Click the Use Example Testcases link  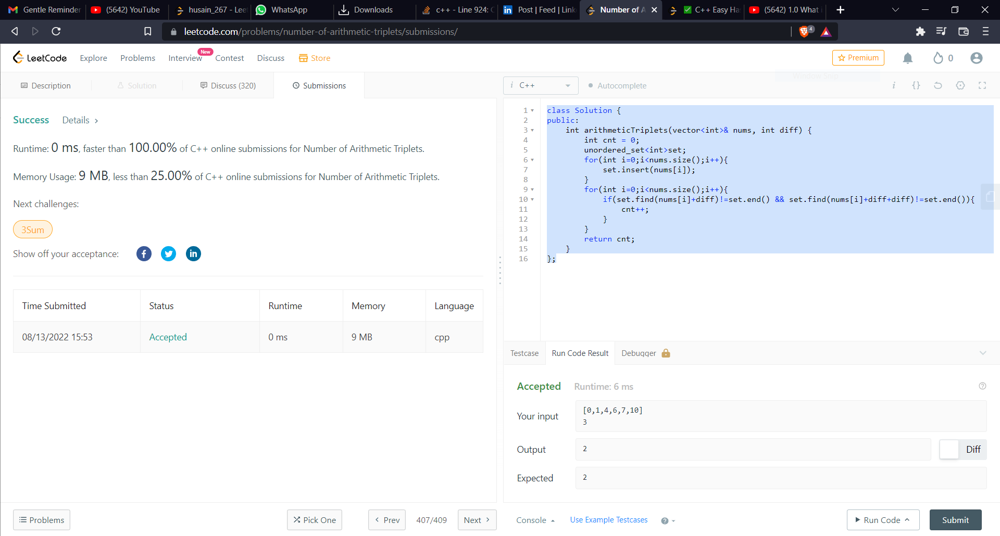pos(608,520)
